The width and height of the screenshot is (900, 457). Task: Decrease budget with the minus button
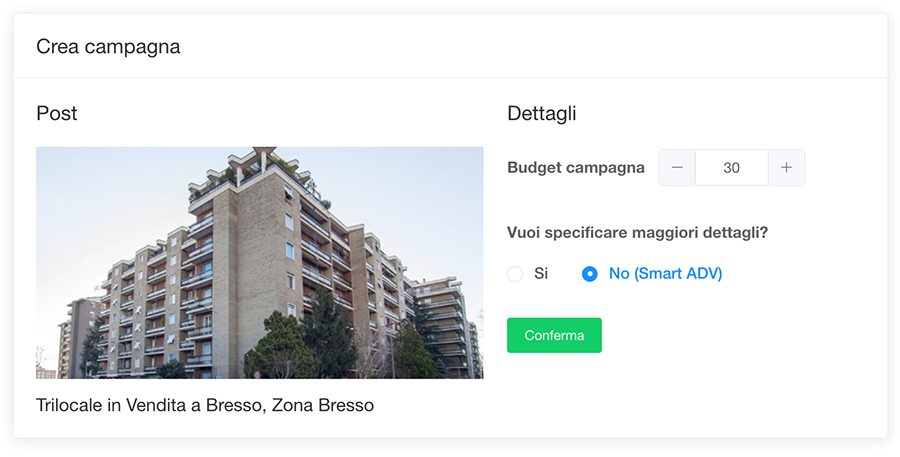pos(677,168)
